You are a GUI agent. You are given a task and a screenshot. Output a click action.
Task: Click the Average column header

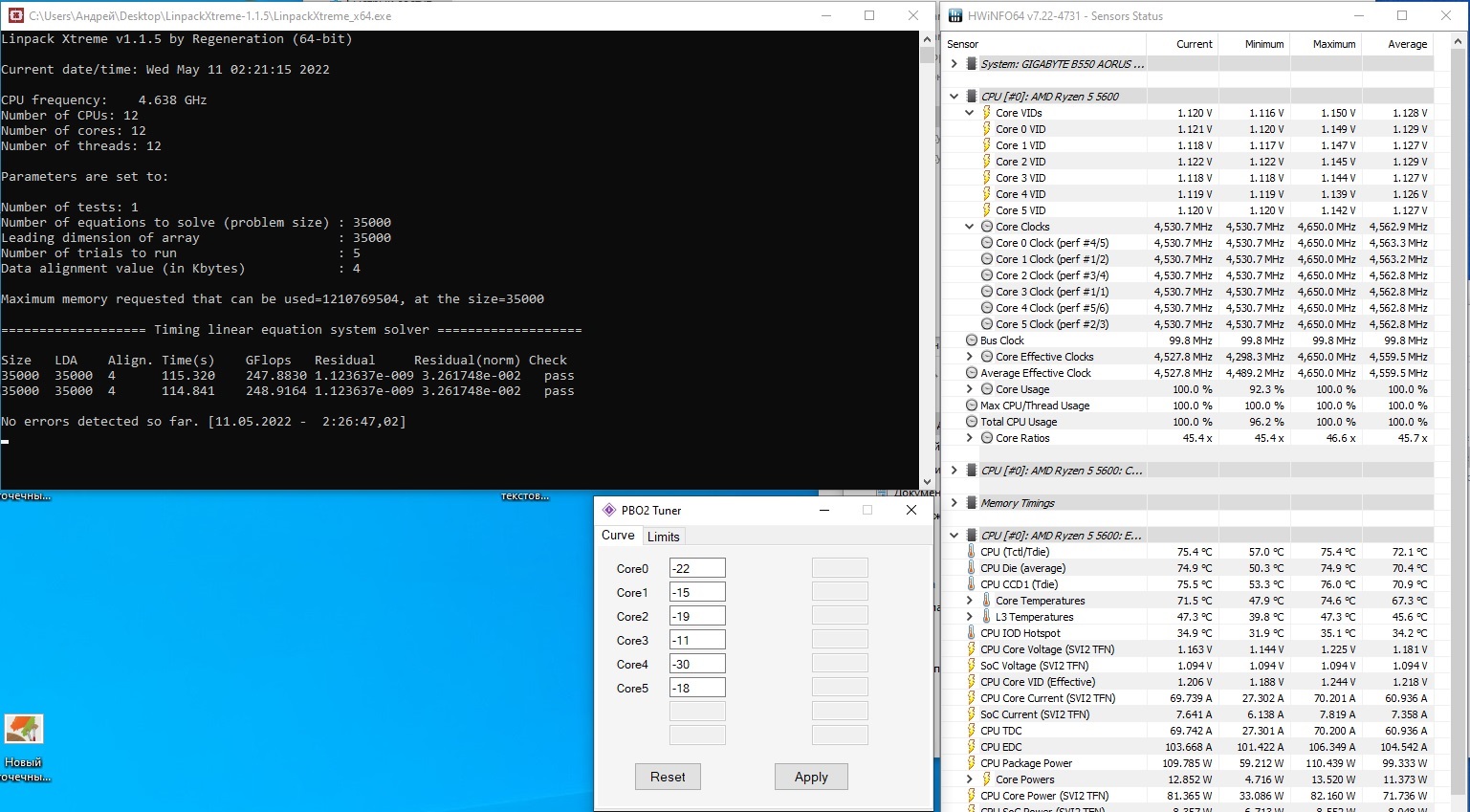(x=1397, y=44)
